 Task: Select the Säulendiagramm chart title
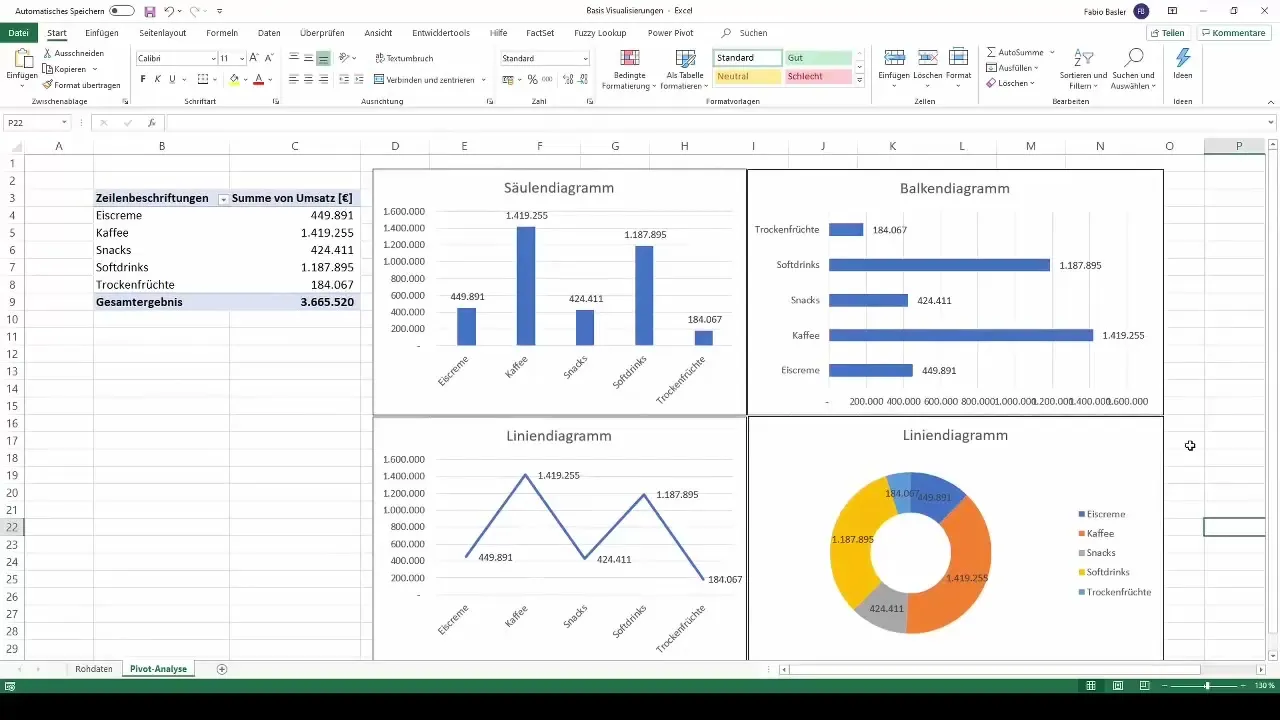[560, 188]
